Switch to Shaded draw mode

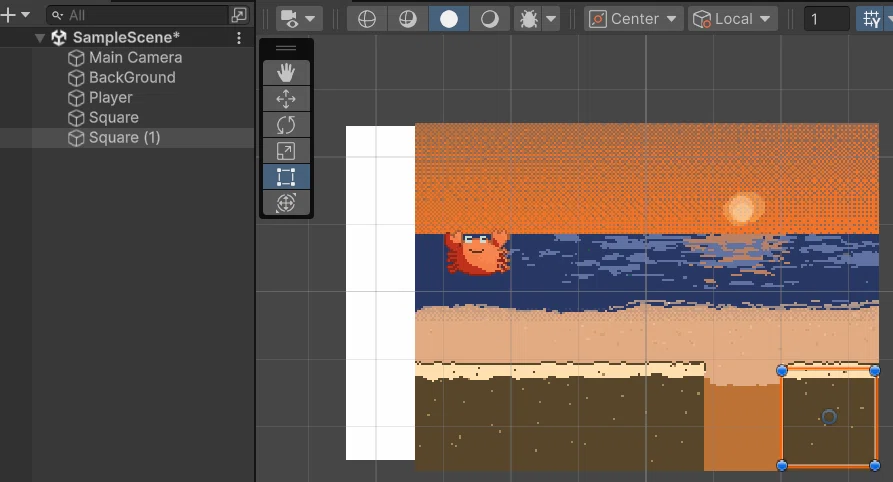(449, 19)
